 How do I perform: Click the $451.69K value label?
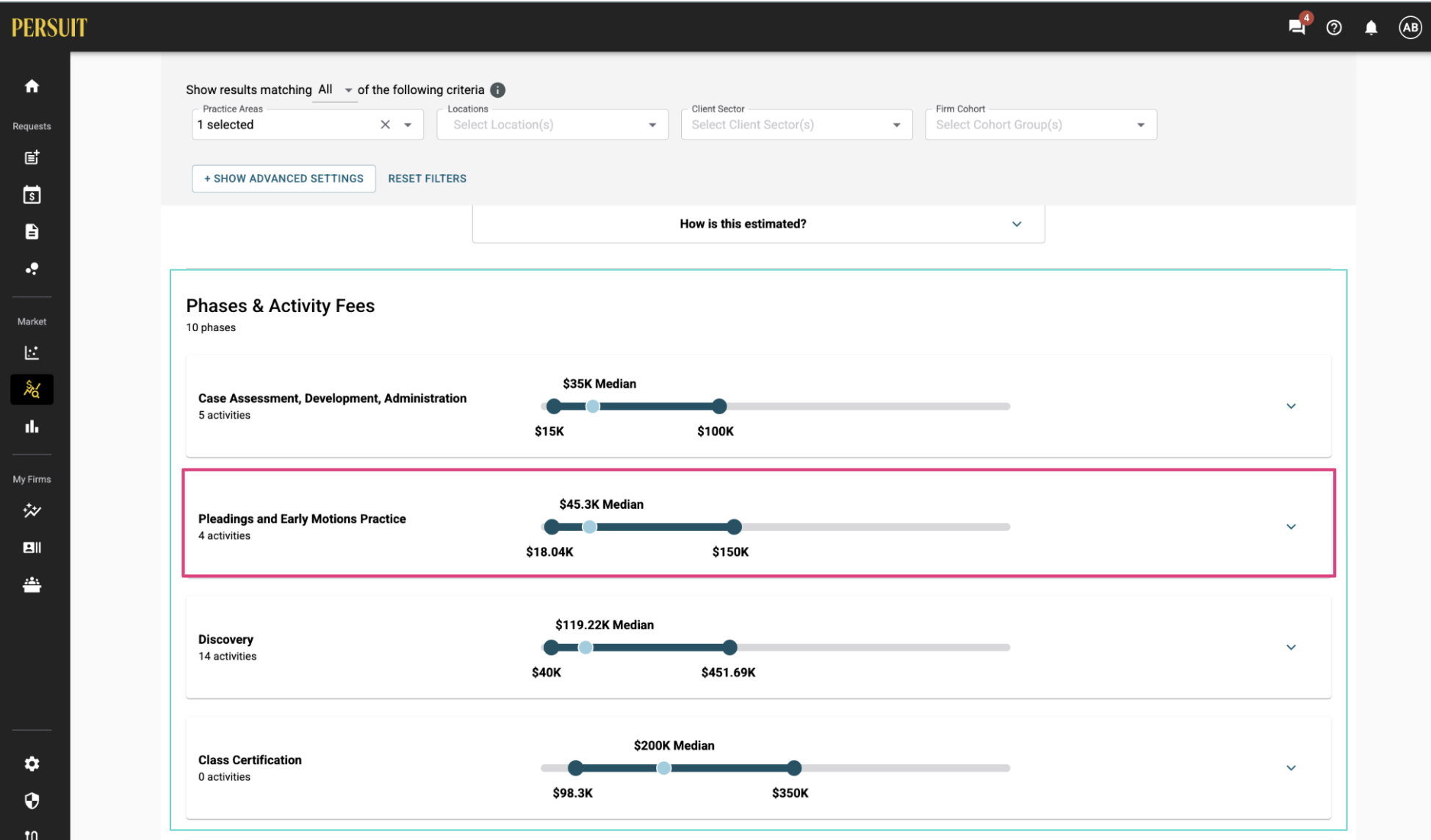pyautogui.click(x=728, y=673)
